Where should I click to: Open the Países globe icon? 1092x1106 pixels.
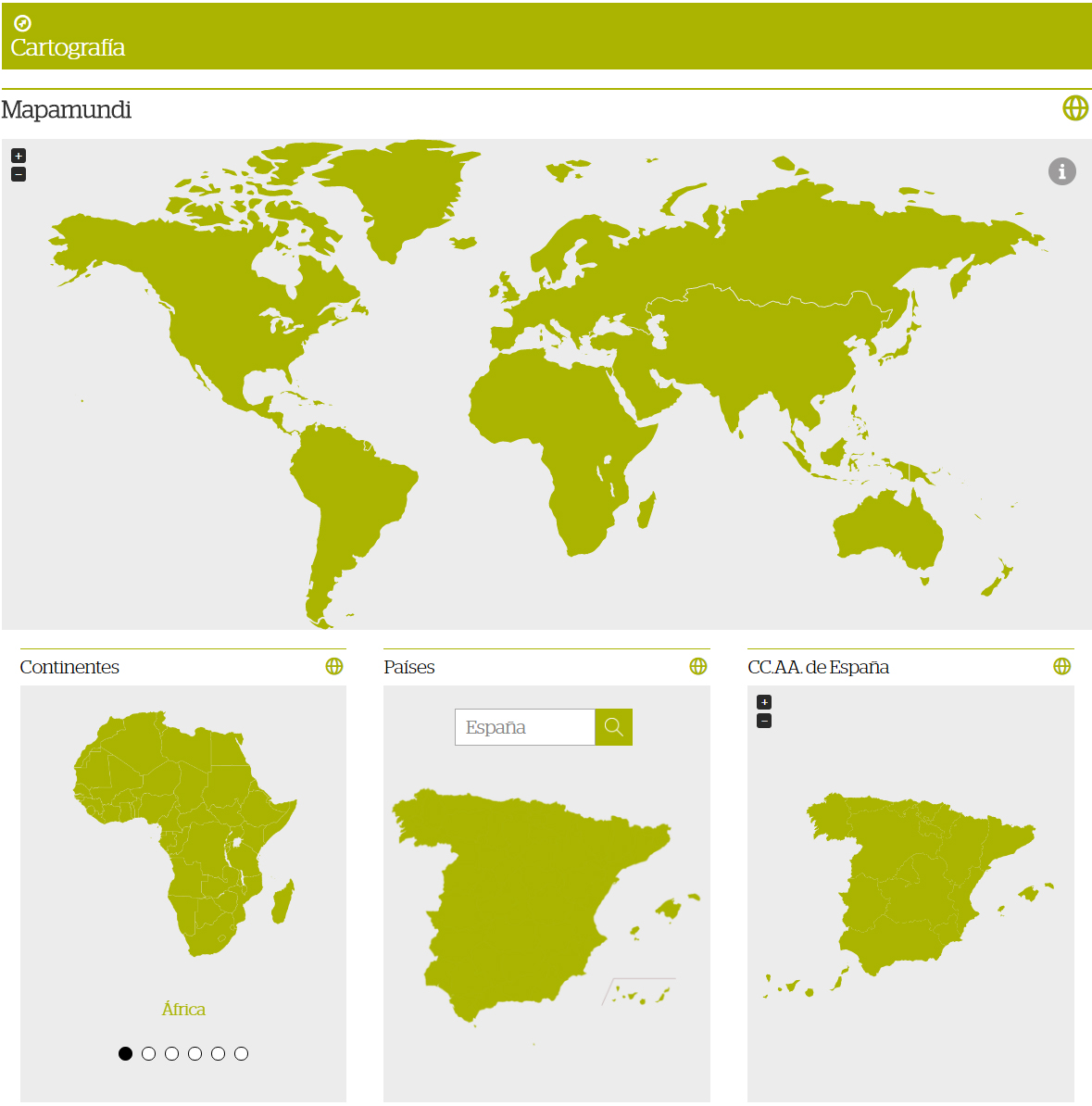pyautogui.click(x=698, y=667)
